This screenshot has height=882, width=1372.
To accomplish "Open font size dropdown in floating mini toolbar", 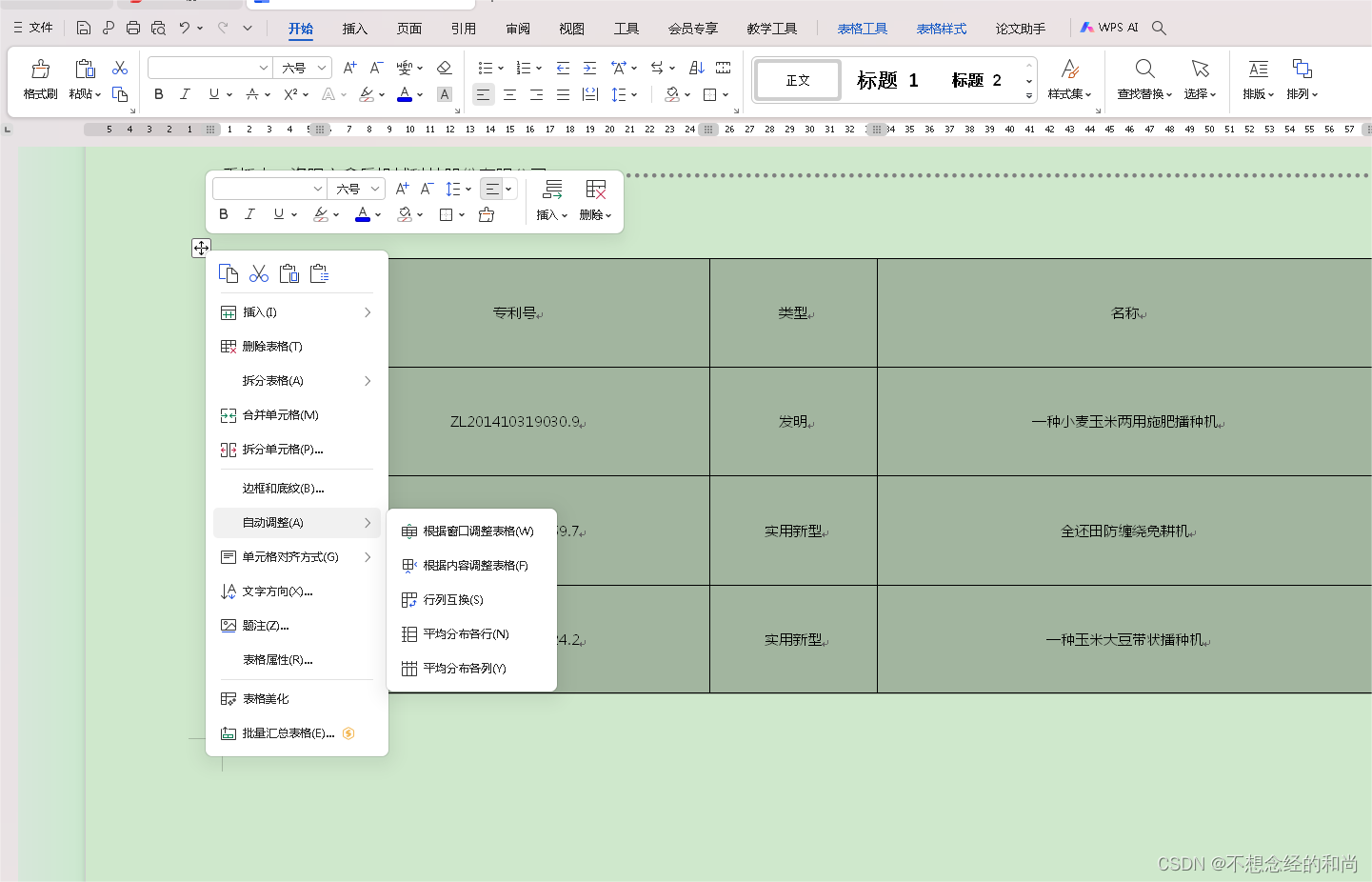I will click(x=375, y=189).
